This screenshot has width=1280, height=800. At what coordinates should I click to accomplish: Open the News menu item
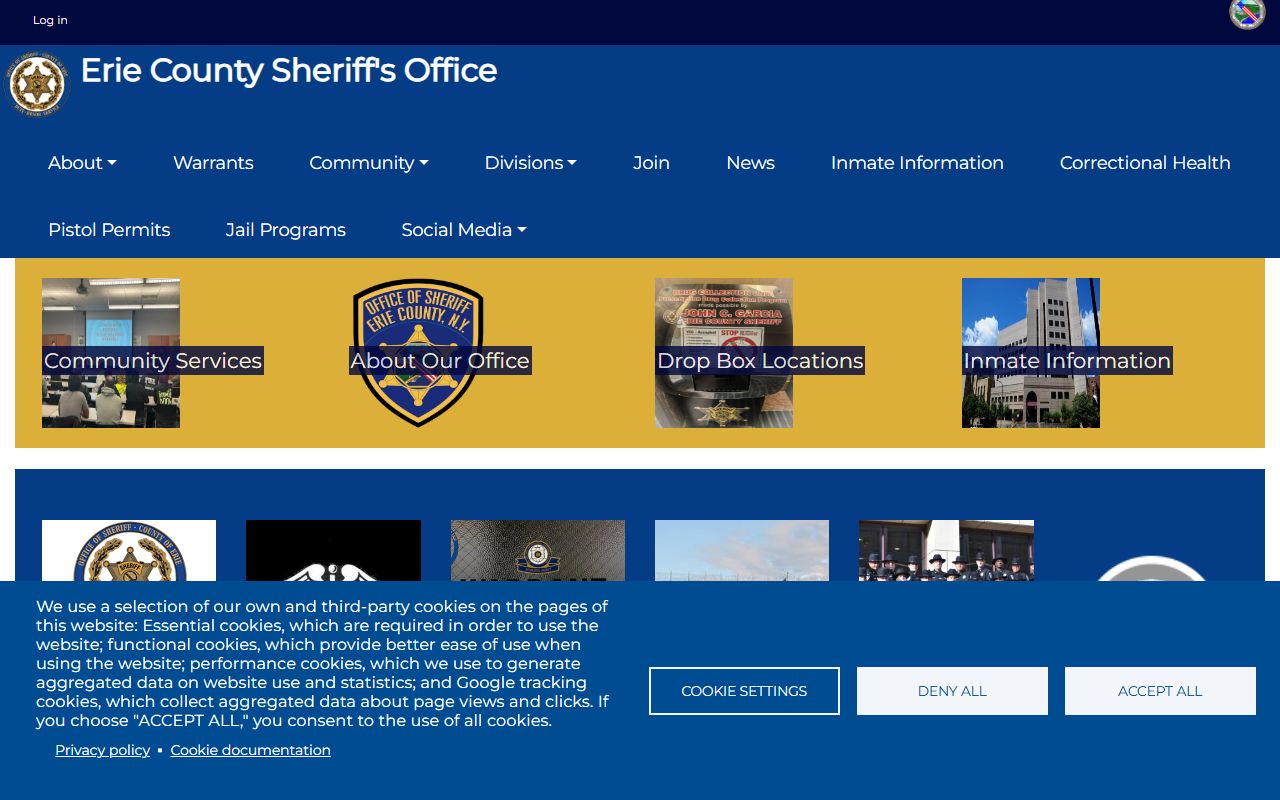[750, 162]
